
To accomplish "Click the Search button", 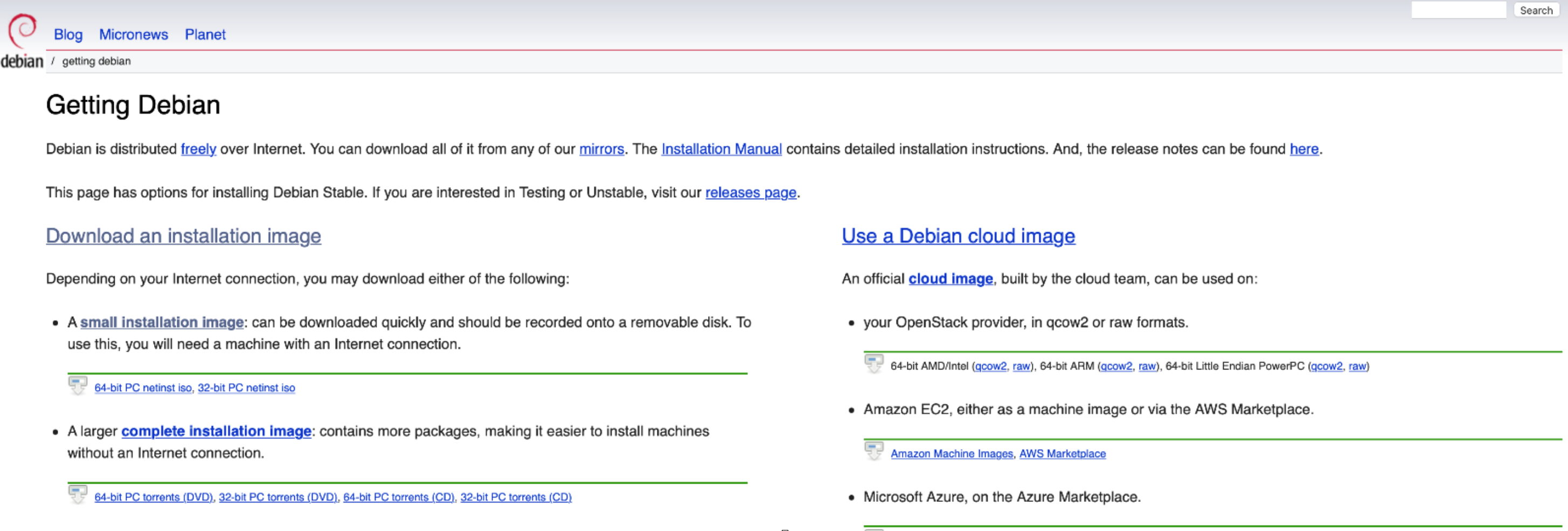I will pos(1536,10).
